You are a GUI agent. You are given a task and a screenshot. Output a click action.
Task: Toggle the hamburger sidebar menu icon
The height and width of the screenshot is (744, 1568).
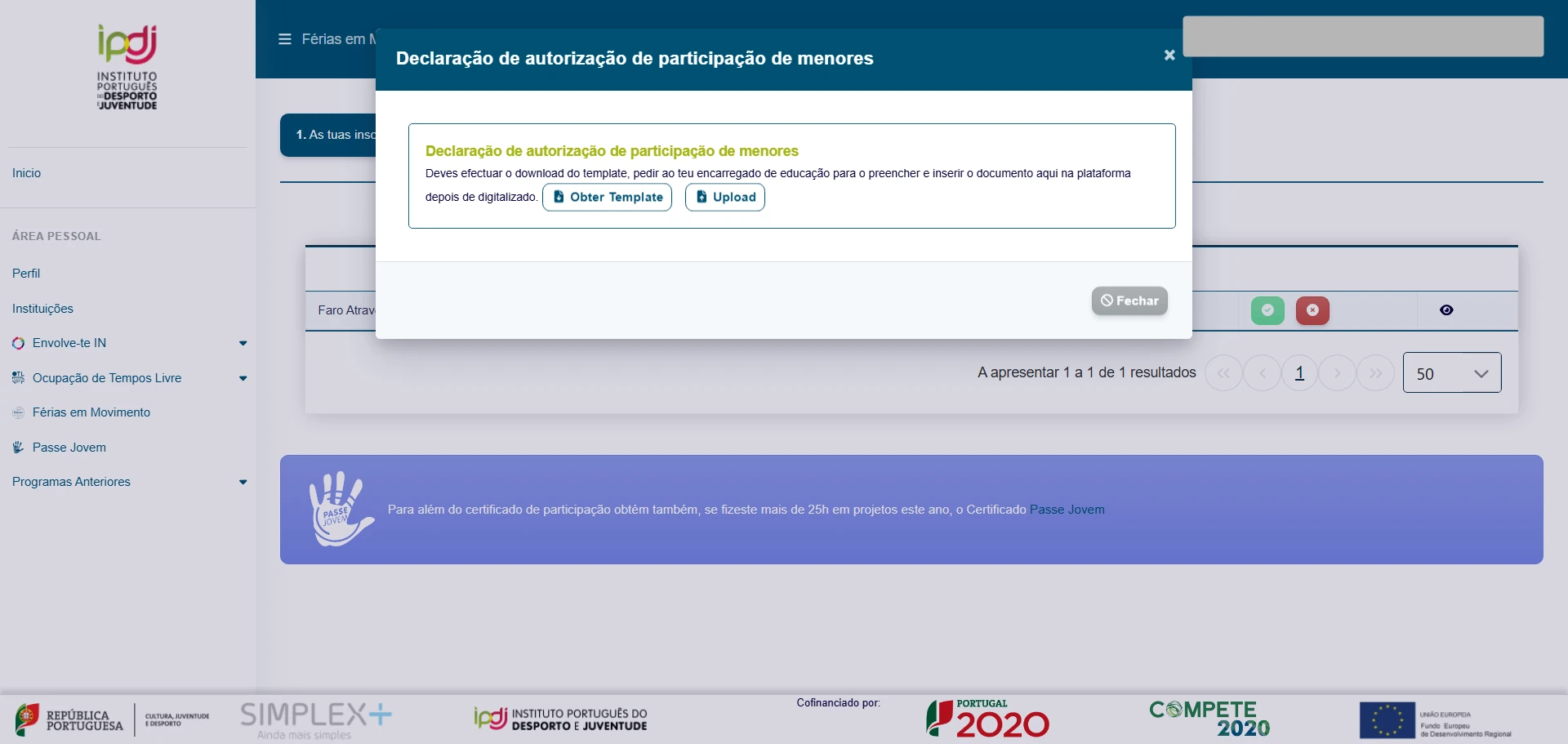tap(285, 39)
